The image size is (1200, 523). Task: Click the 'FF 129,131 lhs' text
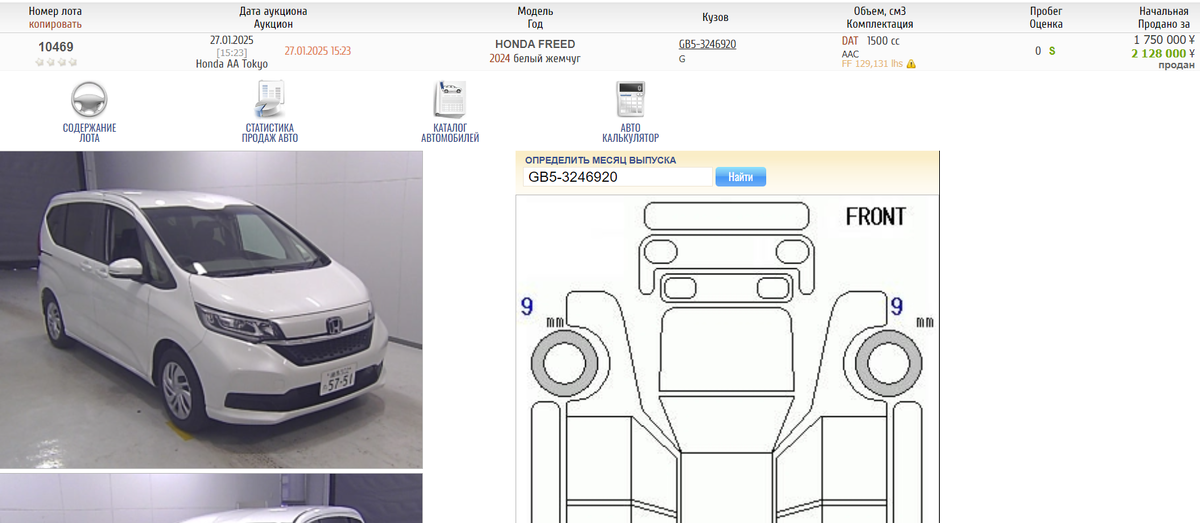point(872,64)
